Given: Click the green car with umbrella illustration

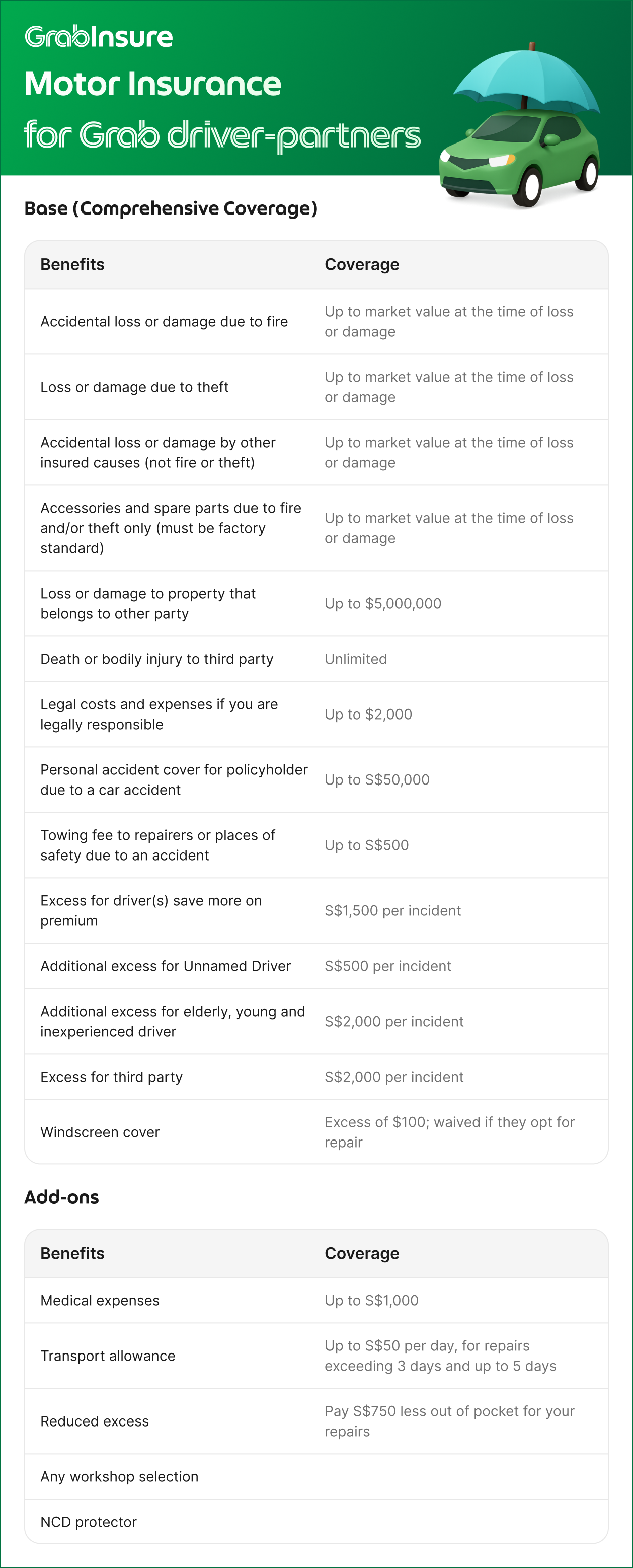Looking at the screenshot, I should [x=520, y=126].
